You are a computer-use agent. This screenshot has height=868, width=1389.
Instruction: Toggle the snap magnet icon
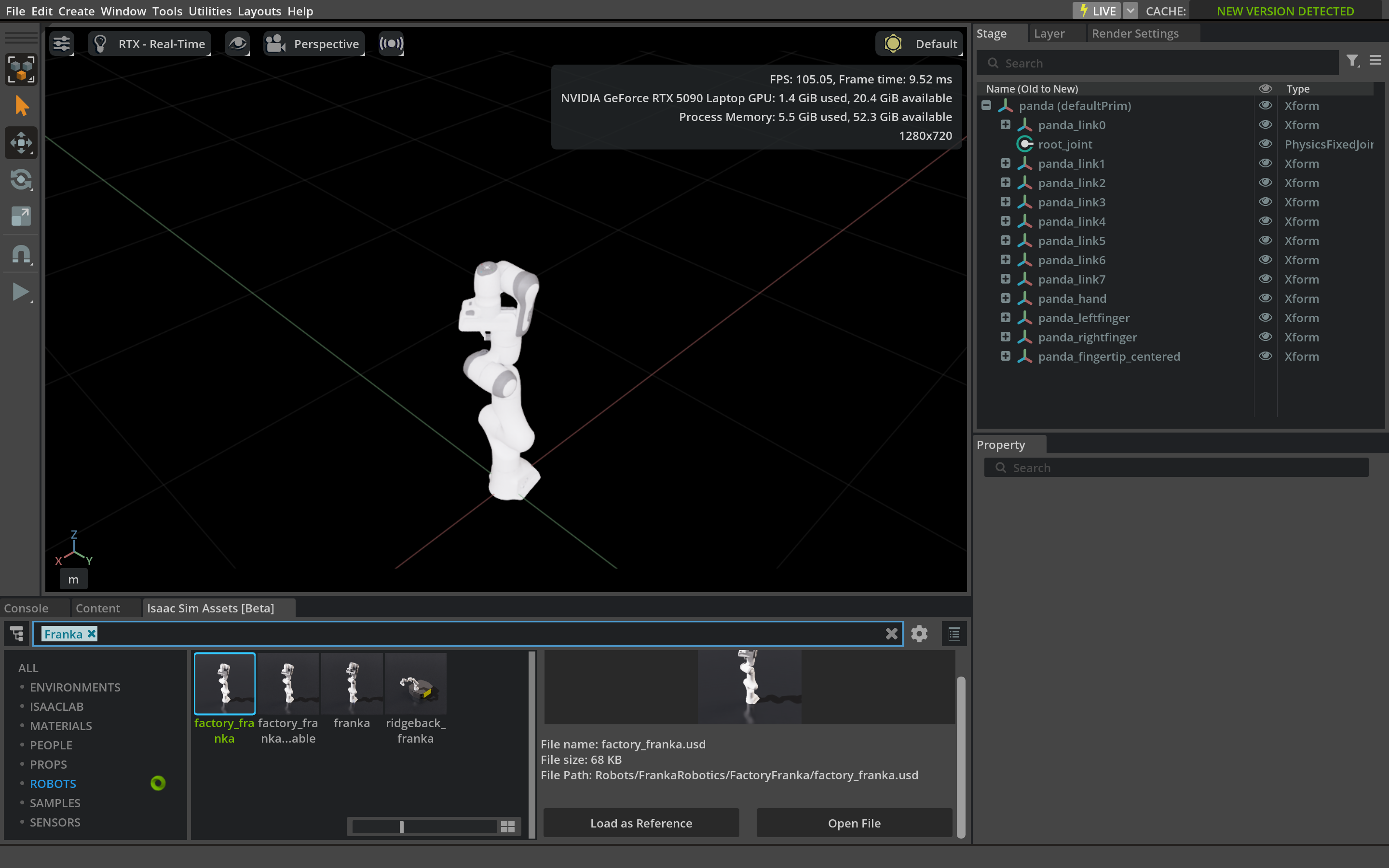point(21,254)
